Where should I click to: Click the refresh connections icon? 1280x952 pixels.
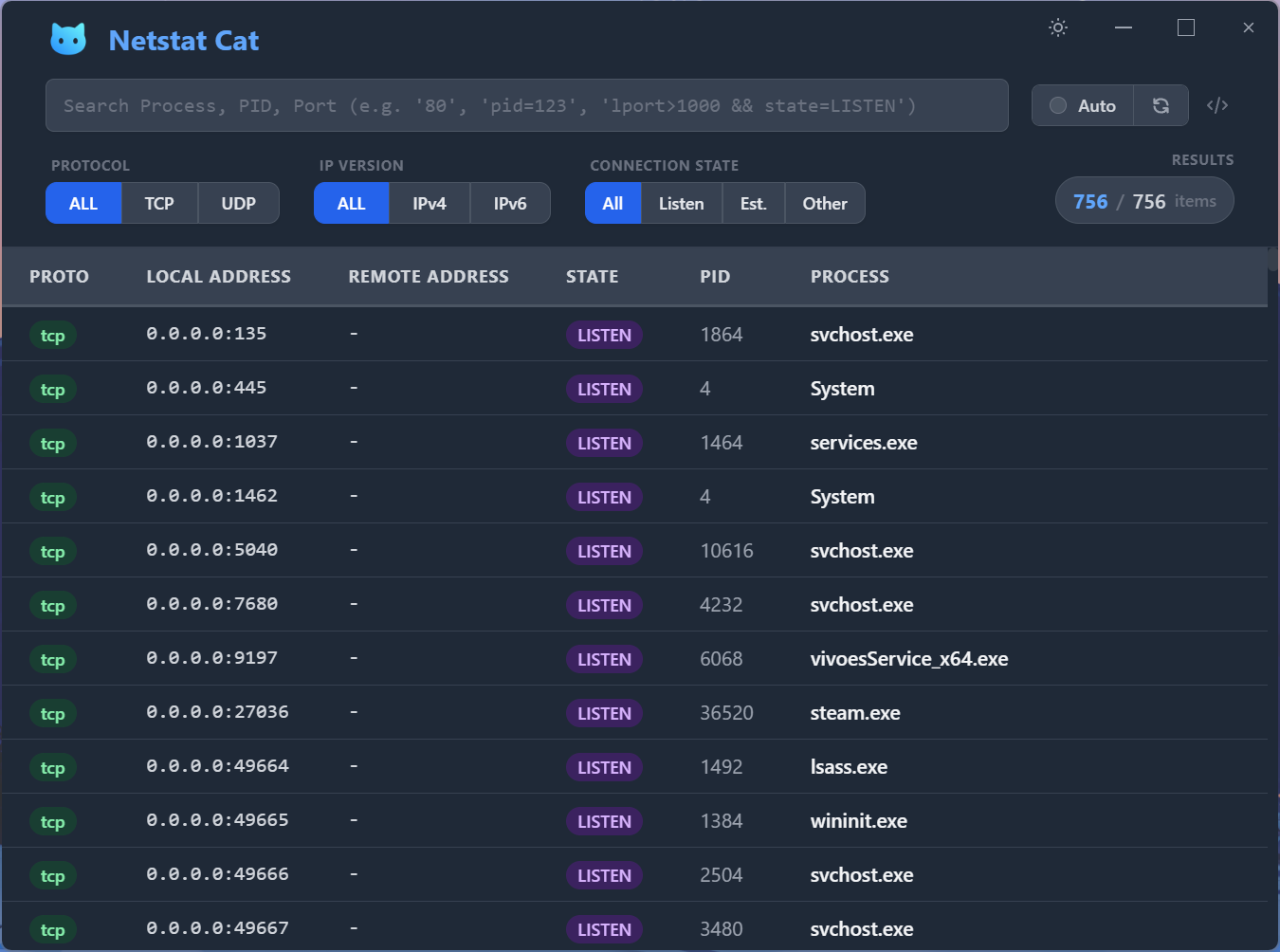(x=1161, y=105)
